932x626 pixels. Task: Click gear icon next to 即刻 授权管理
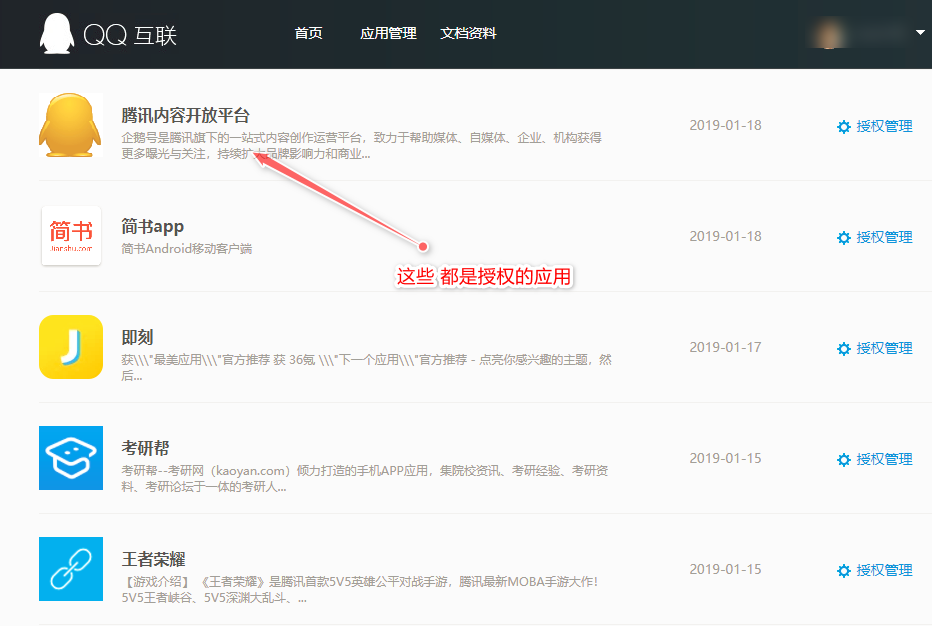tap(843, 348)
